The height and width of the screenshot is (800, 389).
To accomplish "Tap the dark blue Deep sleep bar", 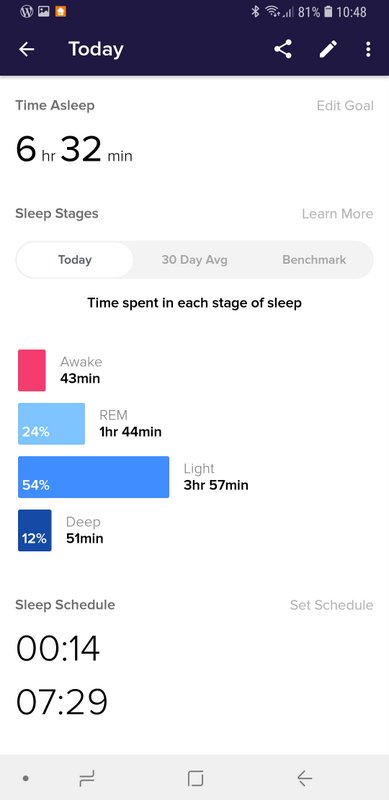I will point(35,530).
